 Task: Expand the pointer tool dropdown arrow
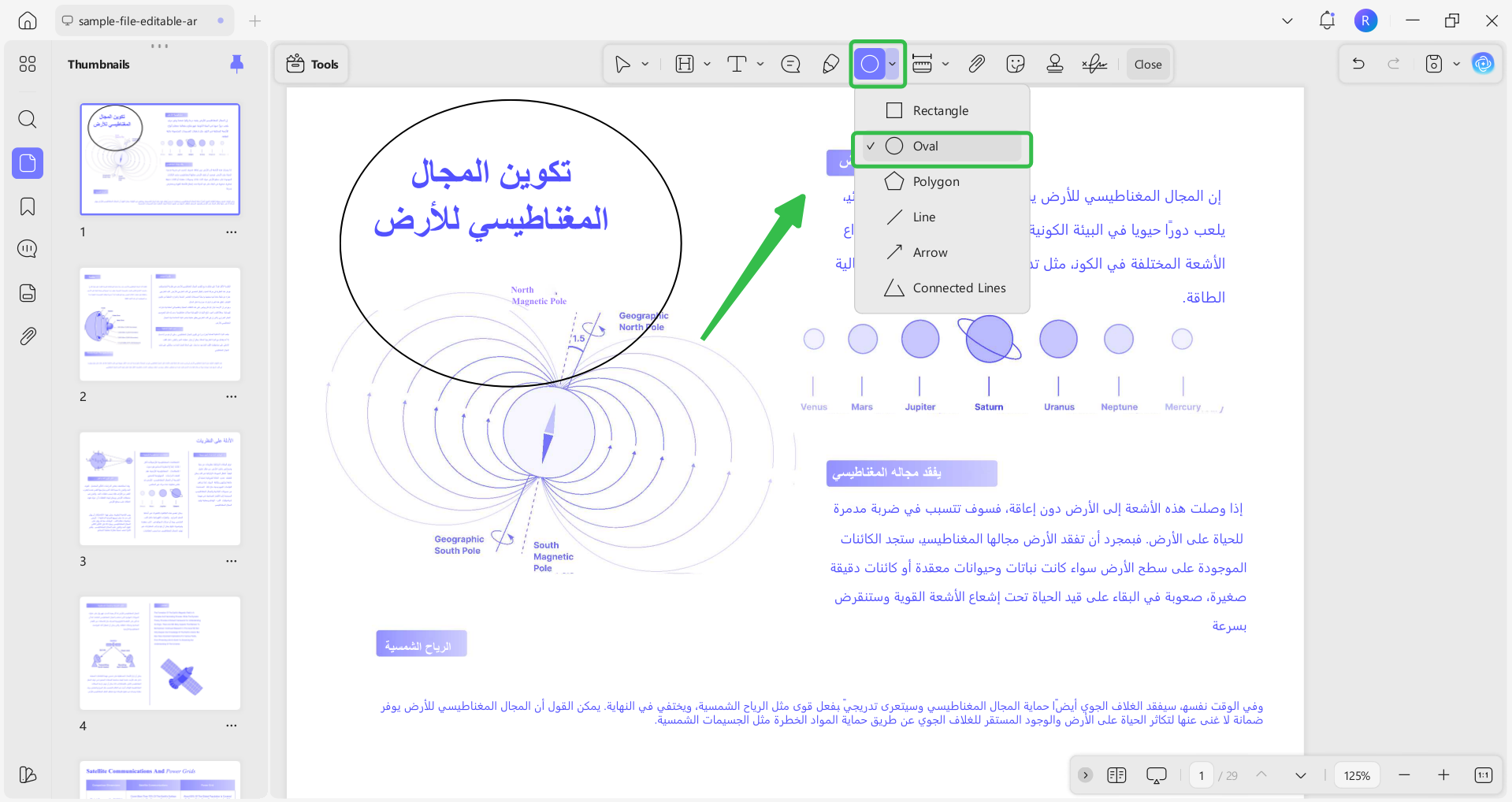click(x=645, y=65)
